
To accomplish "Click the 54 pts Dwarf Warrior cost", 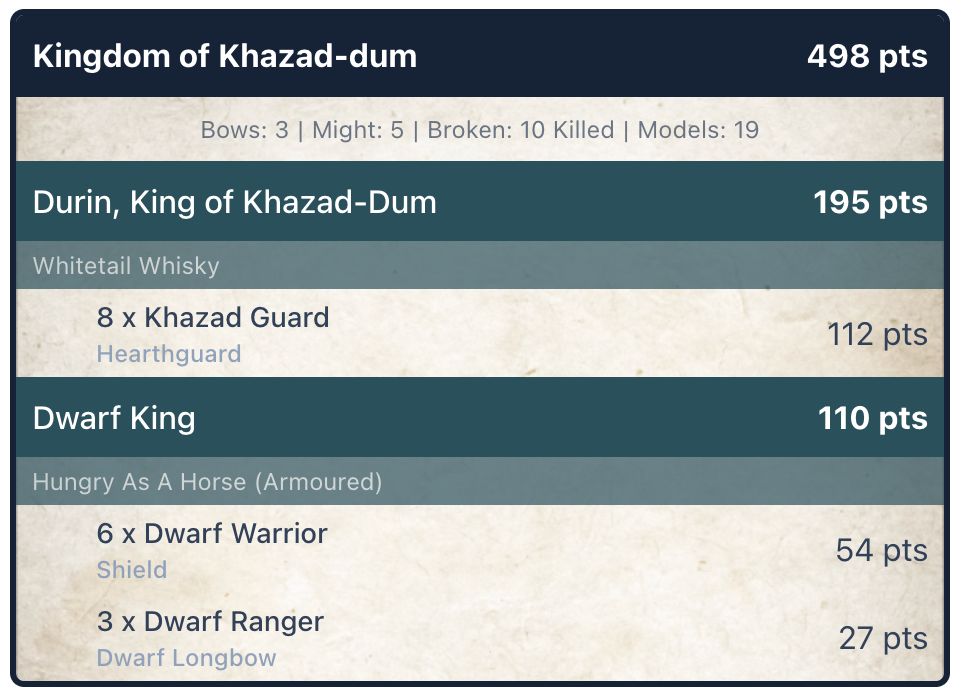I will pos(880,550).
